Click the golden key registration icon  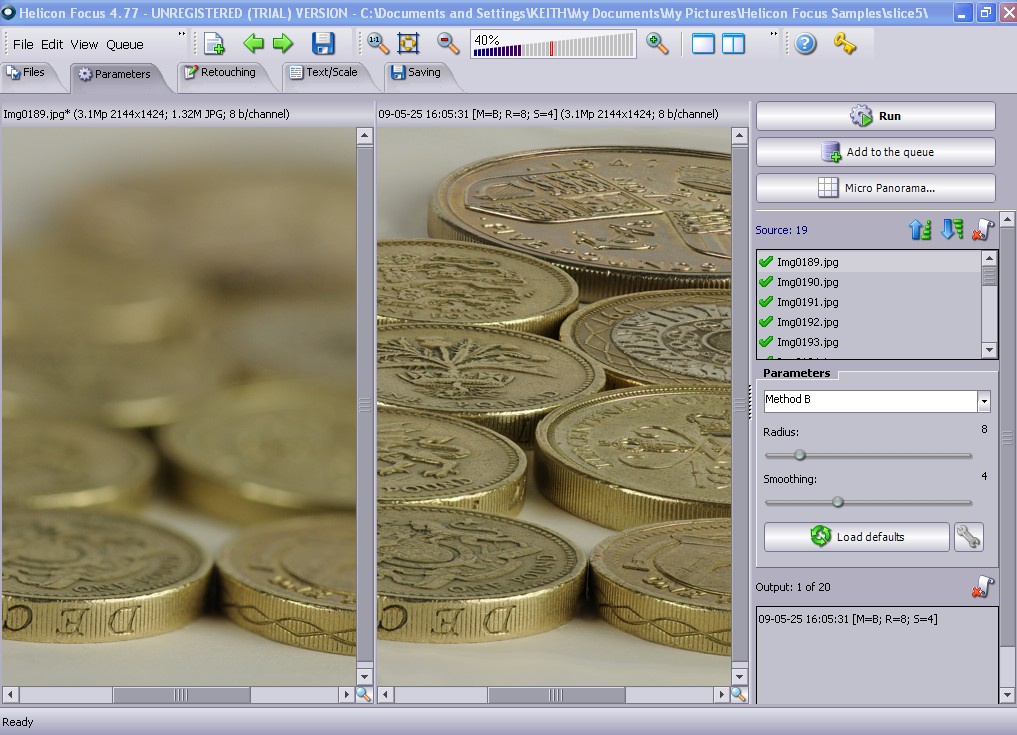point(845,44)
